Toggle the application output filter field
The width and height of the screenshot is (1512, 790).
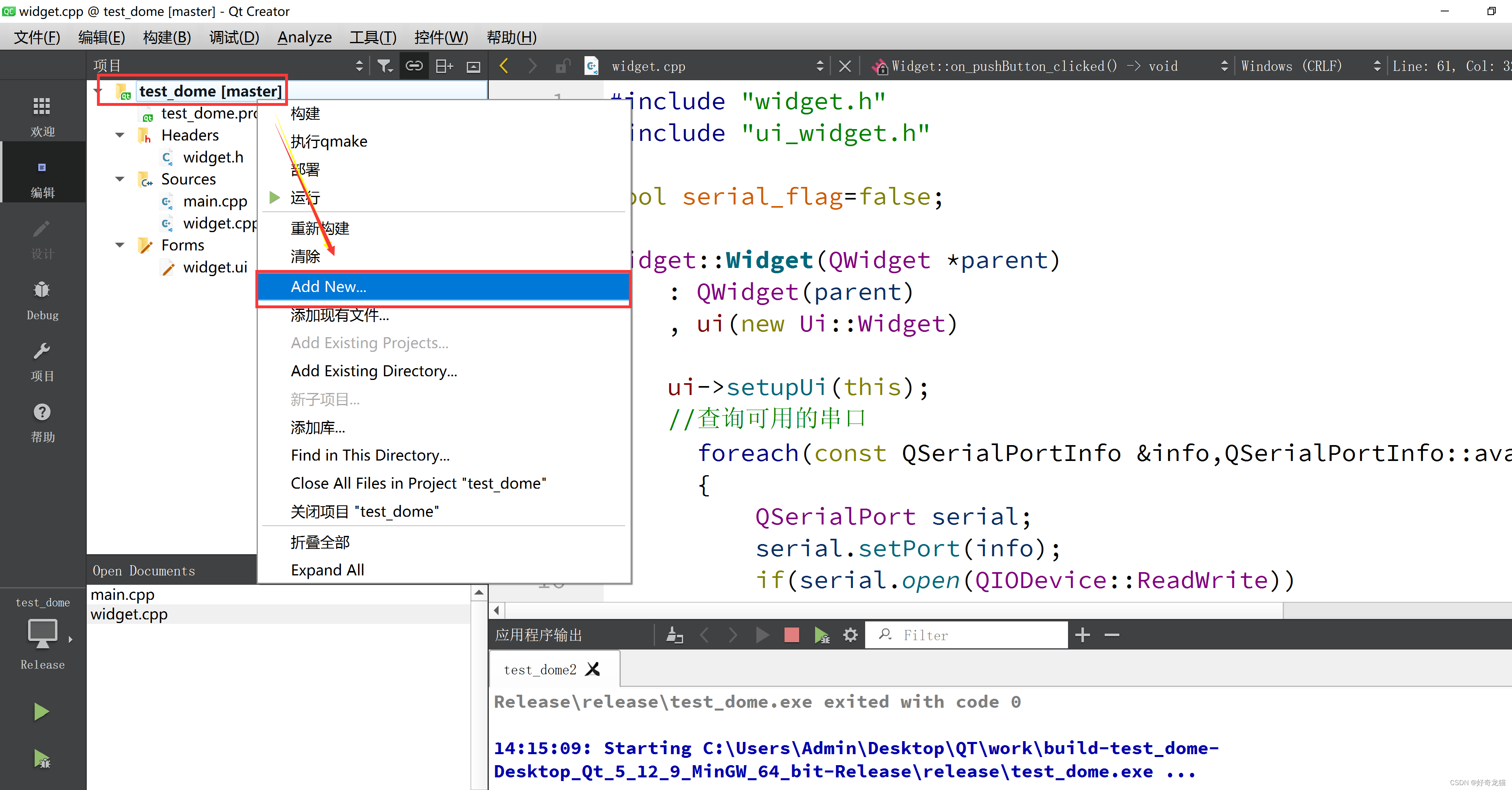884,635
